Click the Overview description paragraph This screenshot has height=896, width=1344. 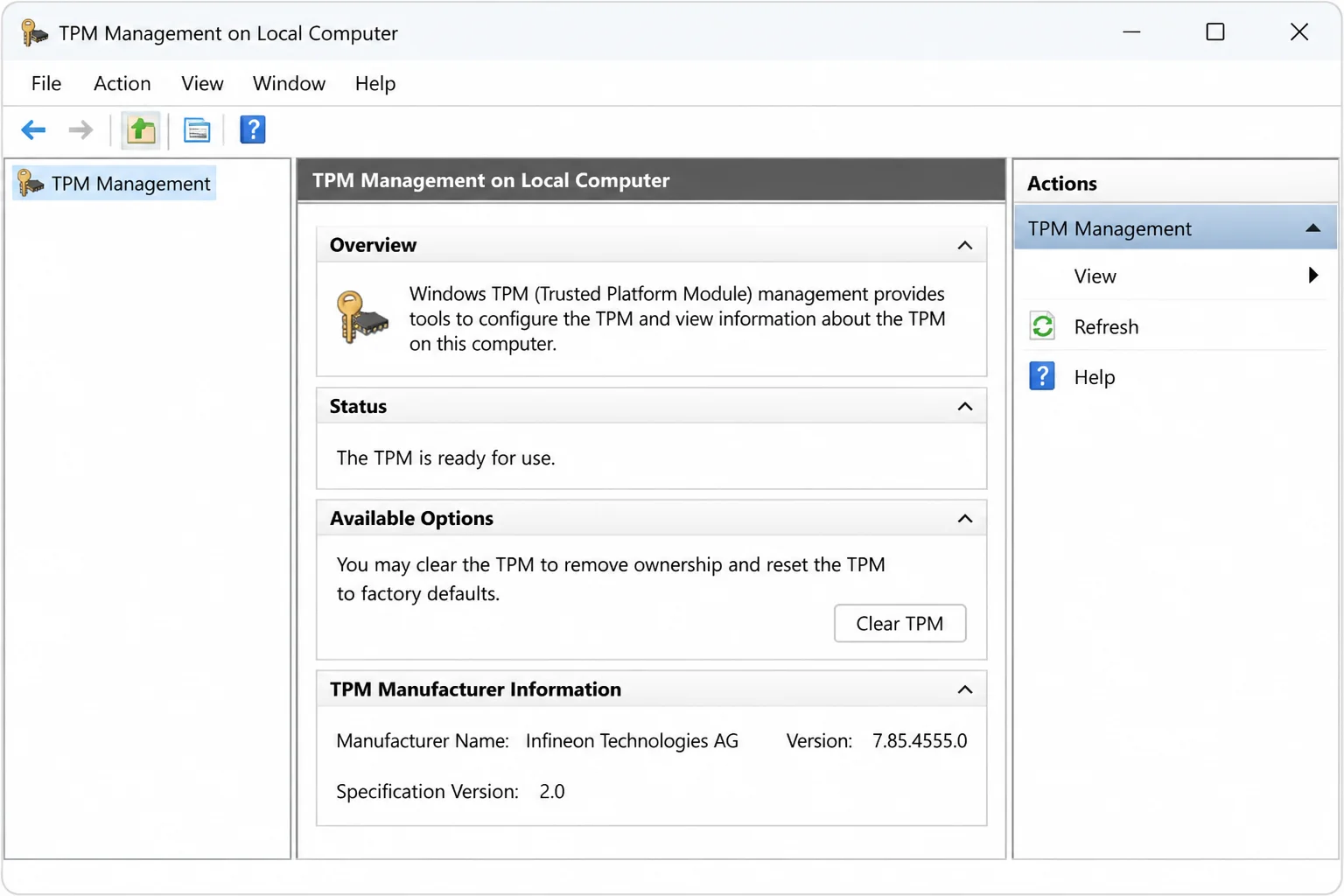point(677,318)
